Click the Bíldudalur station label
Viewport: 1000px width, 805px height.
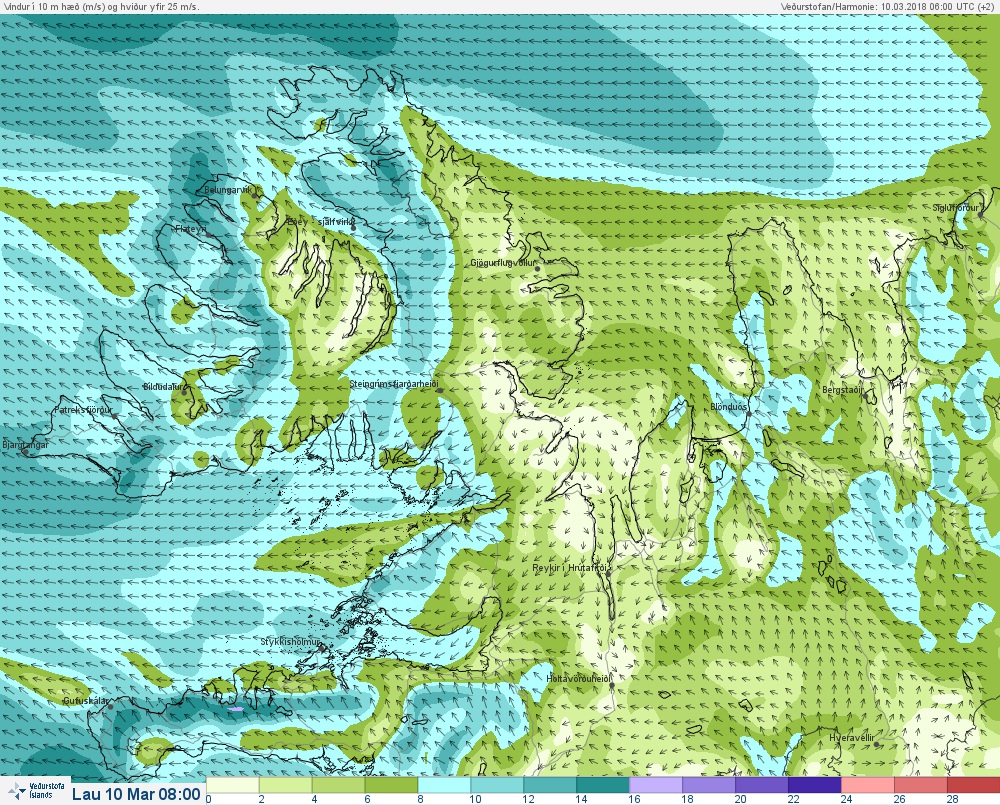(163, 387)
